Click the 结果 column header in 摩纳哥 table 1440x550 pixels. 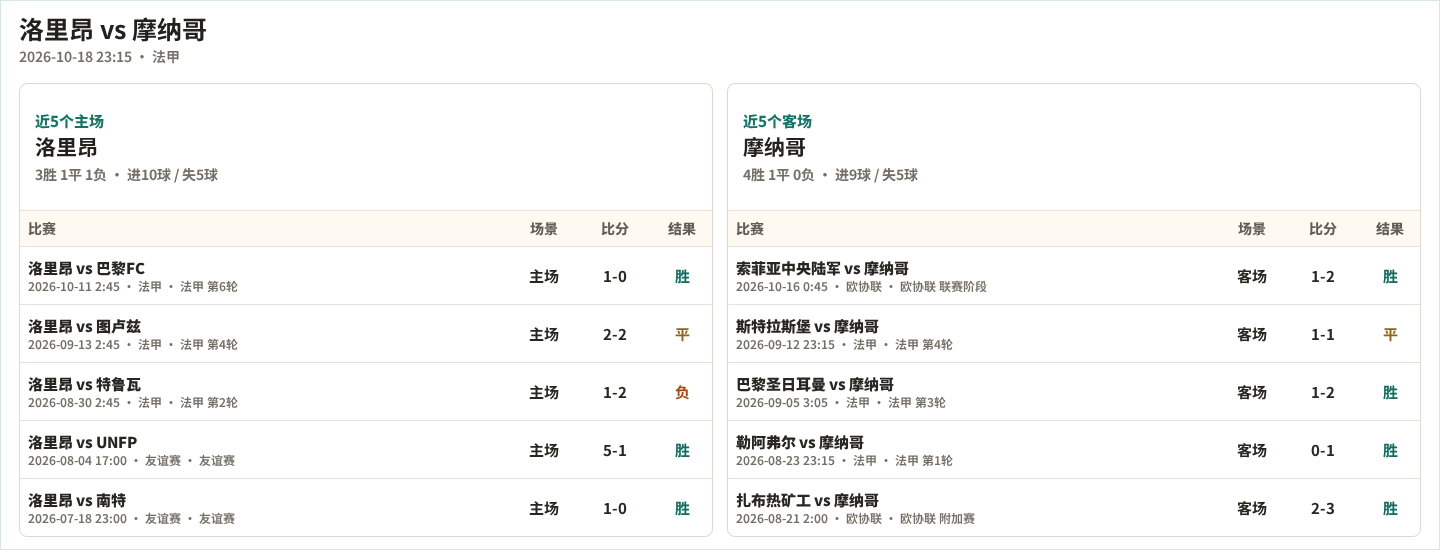[x=1390, y=229]
